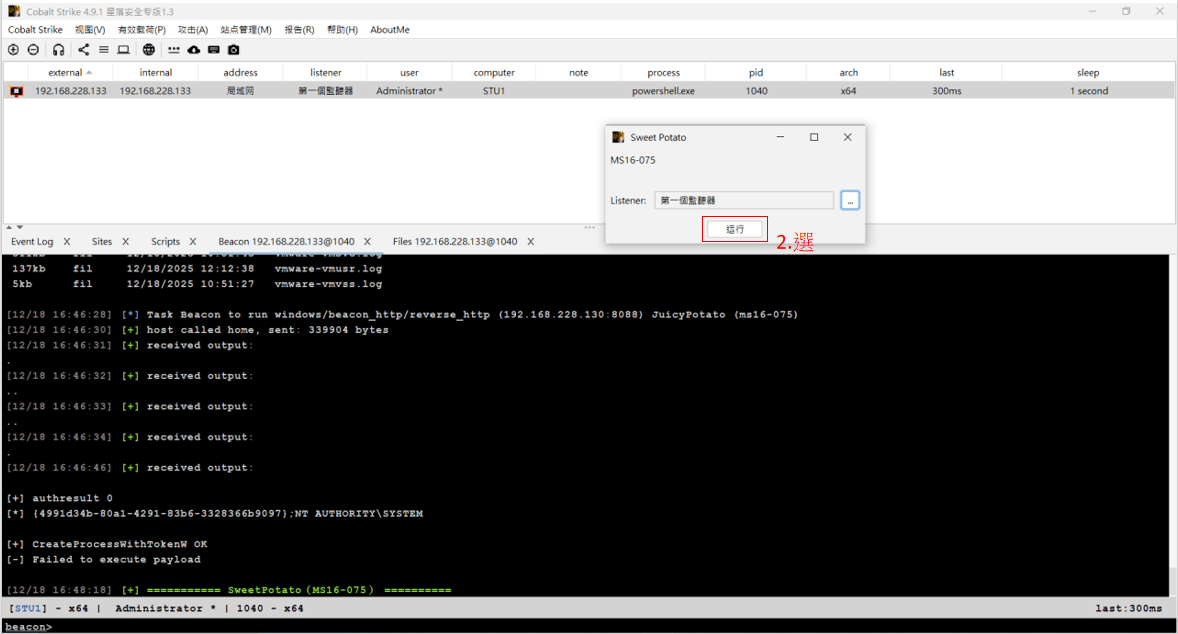Image resolution: width=1178 pixels, height=634 pixels.
Task: Open the AboutMe menu
Action: 390,30
